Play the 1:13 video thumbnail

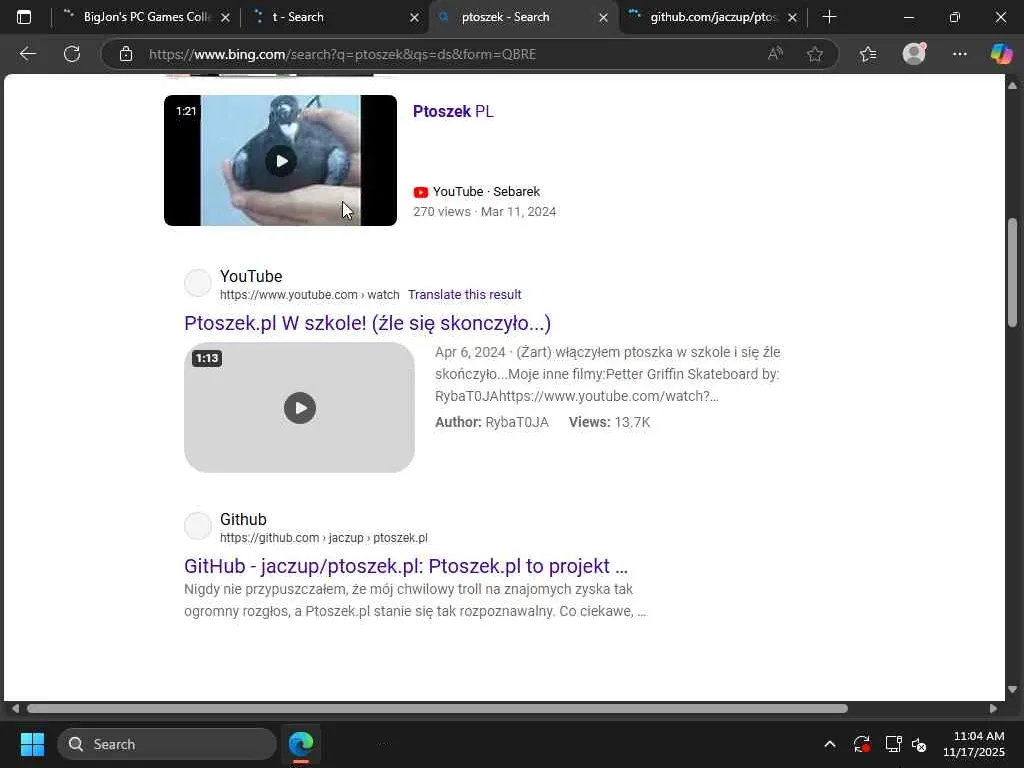point(299,408)
